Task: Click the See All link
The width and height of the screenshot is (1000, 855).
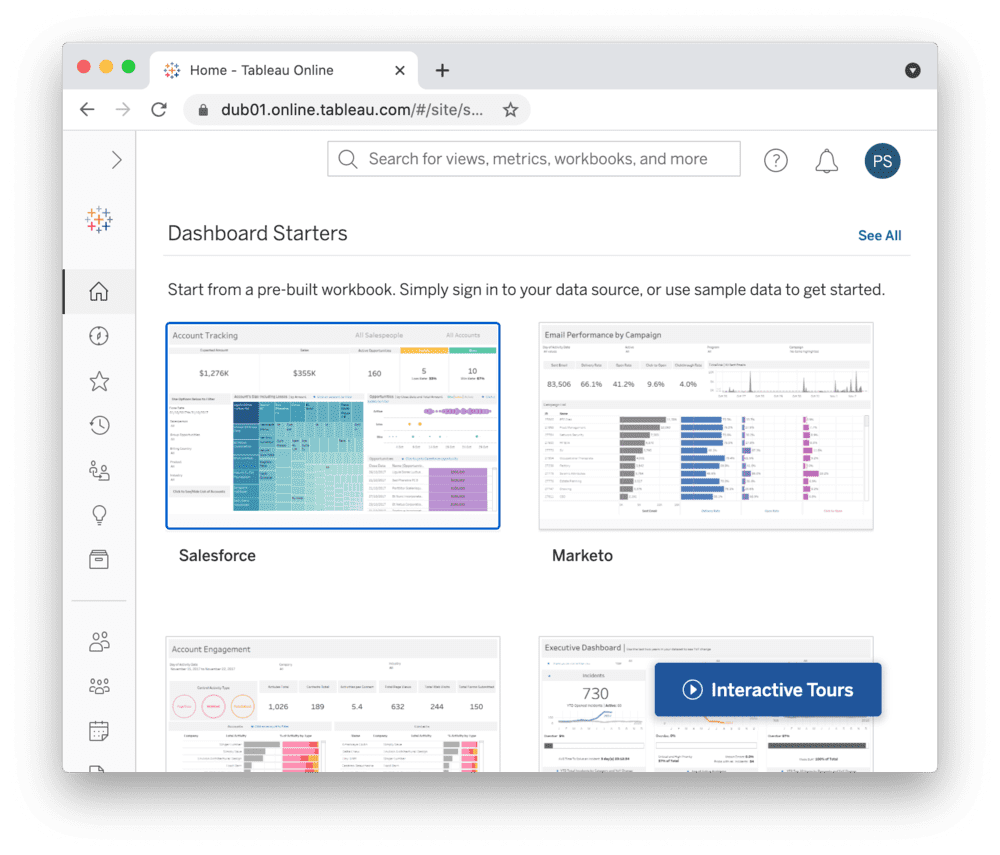Action: tap(879, 235)
